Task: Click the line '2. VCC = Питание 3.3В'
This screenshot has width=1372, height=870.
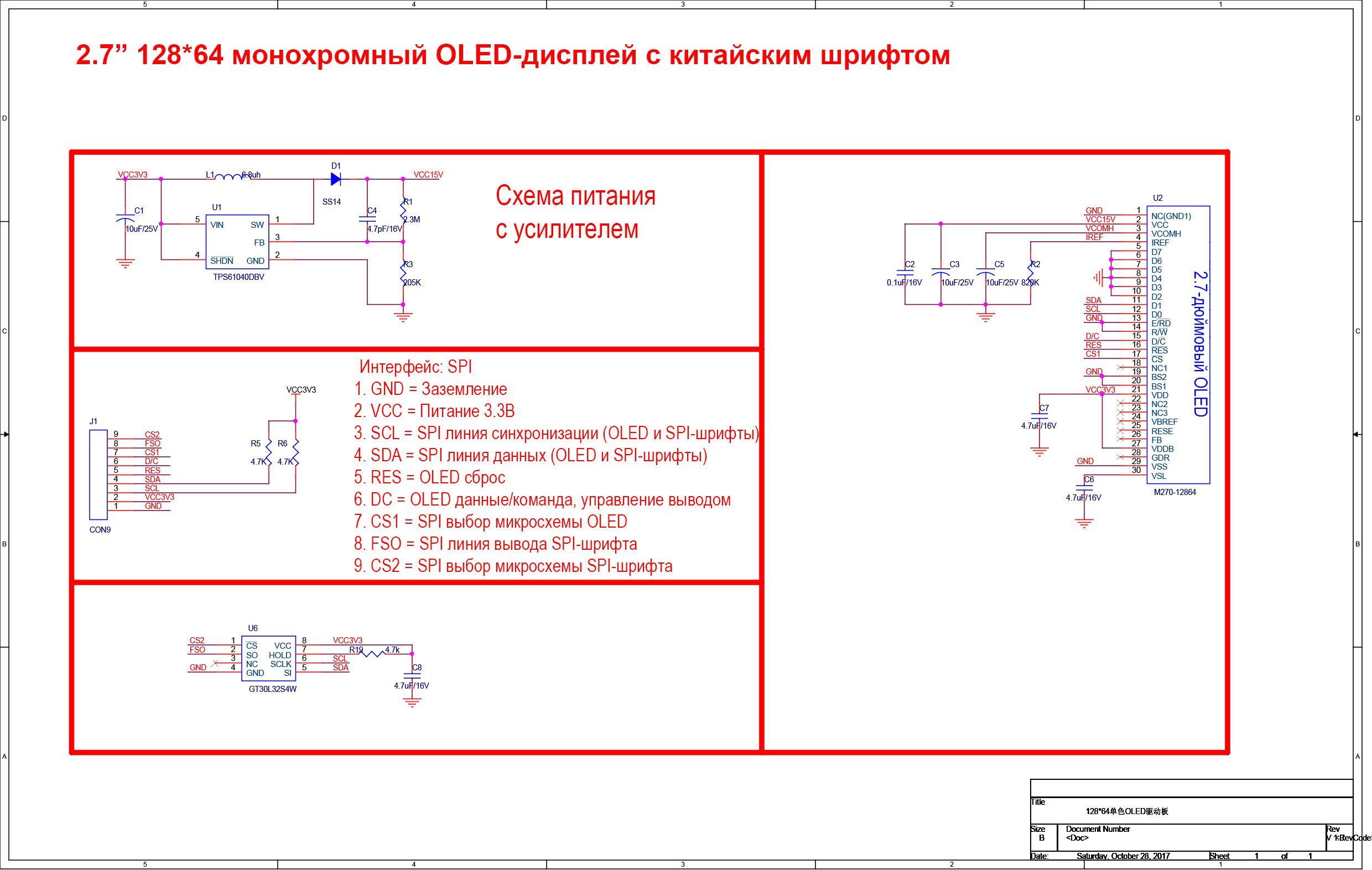Action: (434, 411)
